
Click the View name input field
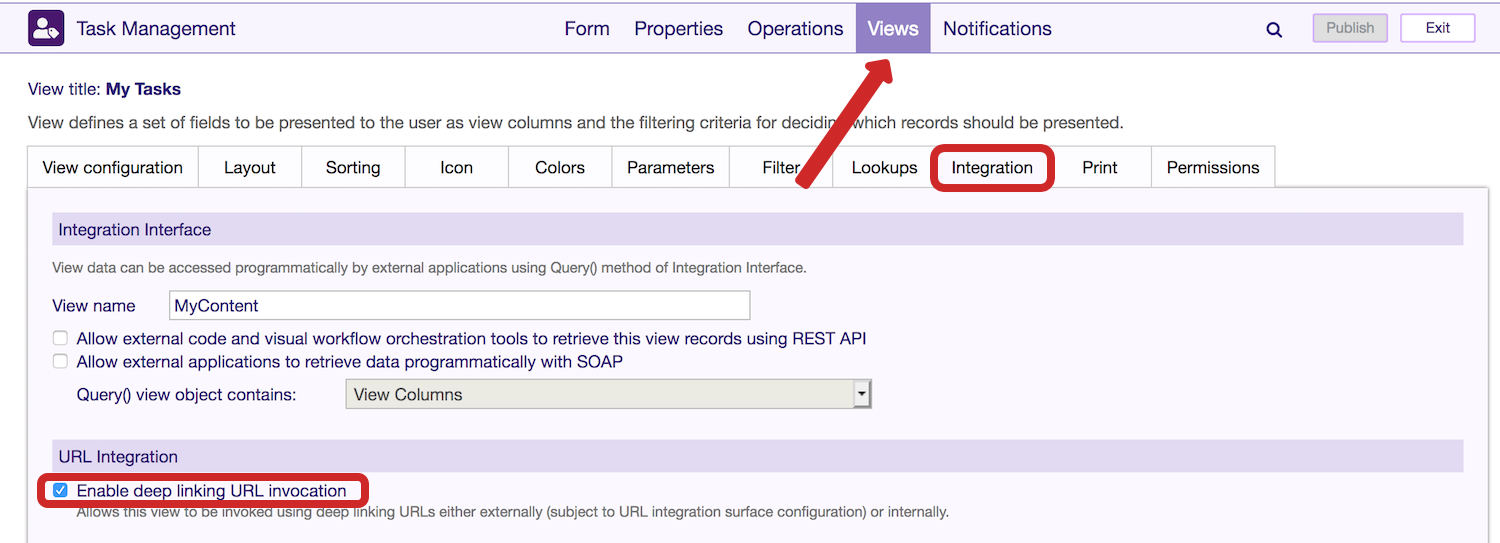pyautogui.click(x=459, y=305)
